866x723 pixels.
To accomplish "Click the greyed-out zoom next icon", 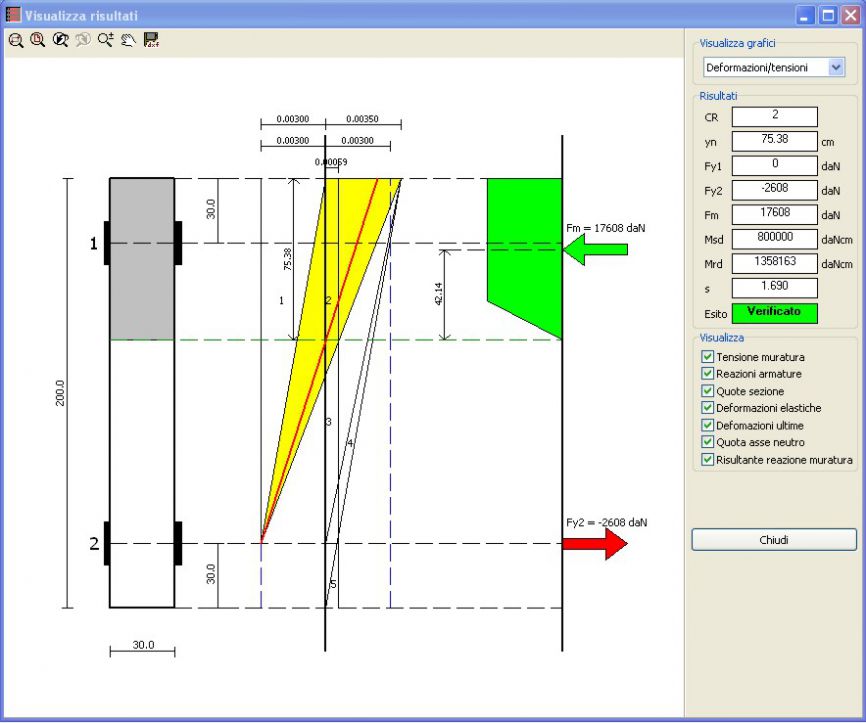I will (x=83, y=40).
